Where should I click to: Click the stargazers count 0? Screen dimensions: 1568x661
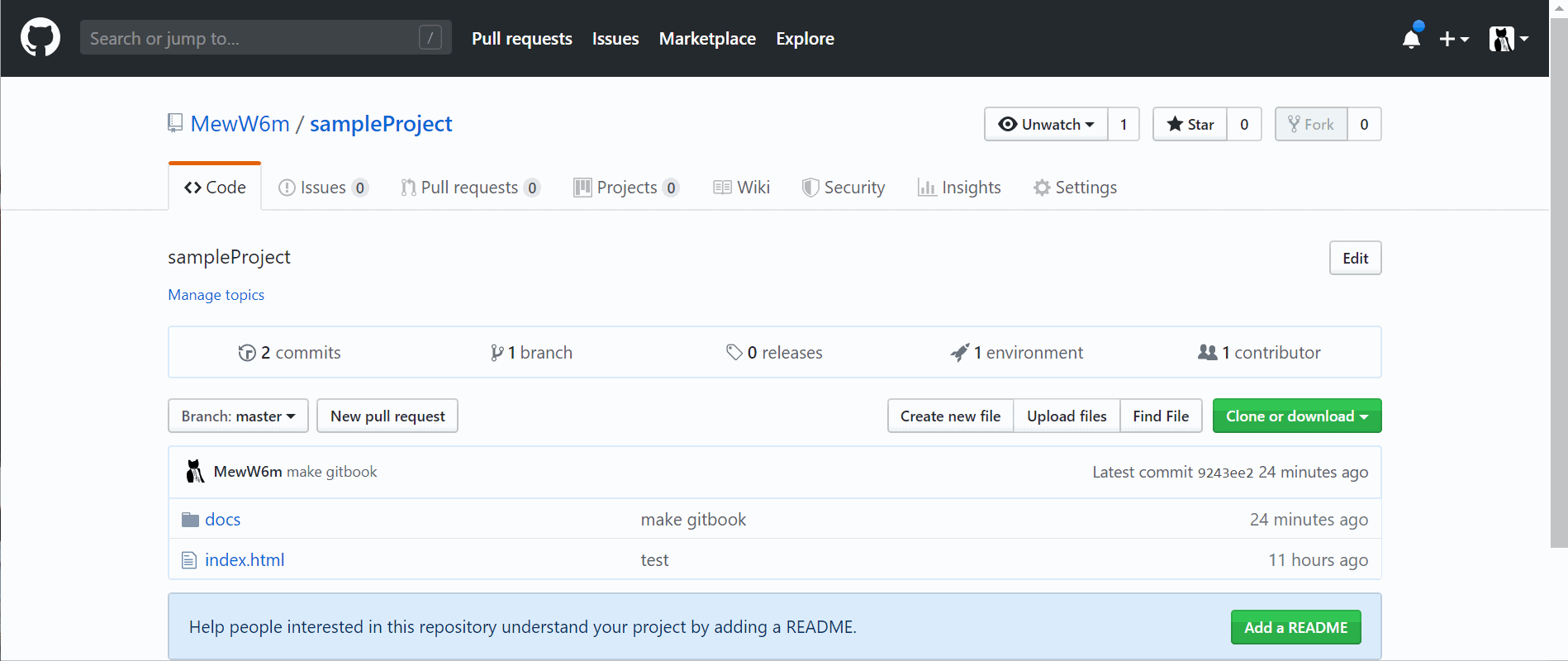1244,124
